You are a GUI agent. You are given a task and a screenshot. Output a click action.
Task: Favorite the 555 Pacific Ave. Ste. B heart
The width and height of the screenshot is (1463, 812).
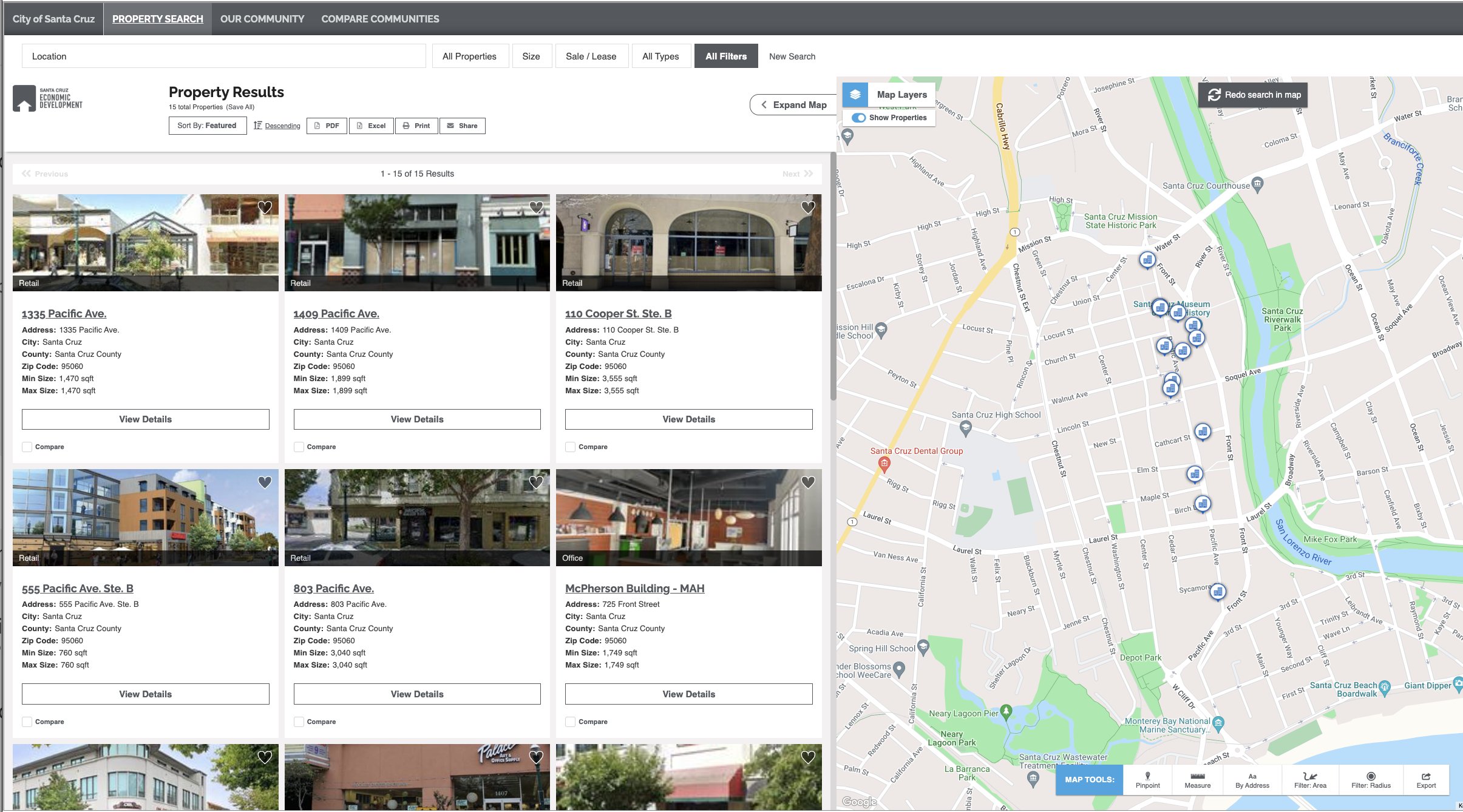tap(265, 482)
